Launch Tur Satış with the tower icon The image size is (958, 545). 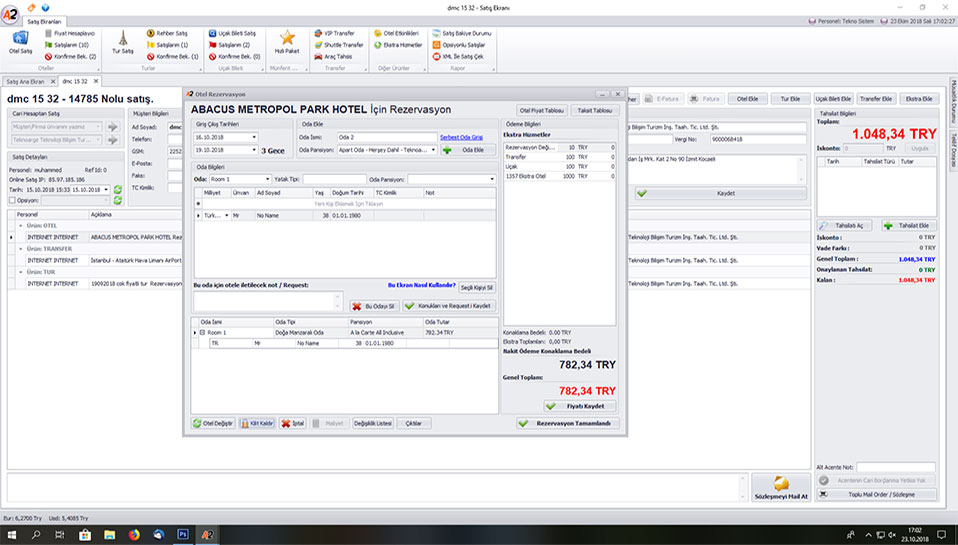[x=123, y=43]
